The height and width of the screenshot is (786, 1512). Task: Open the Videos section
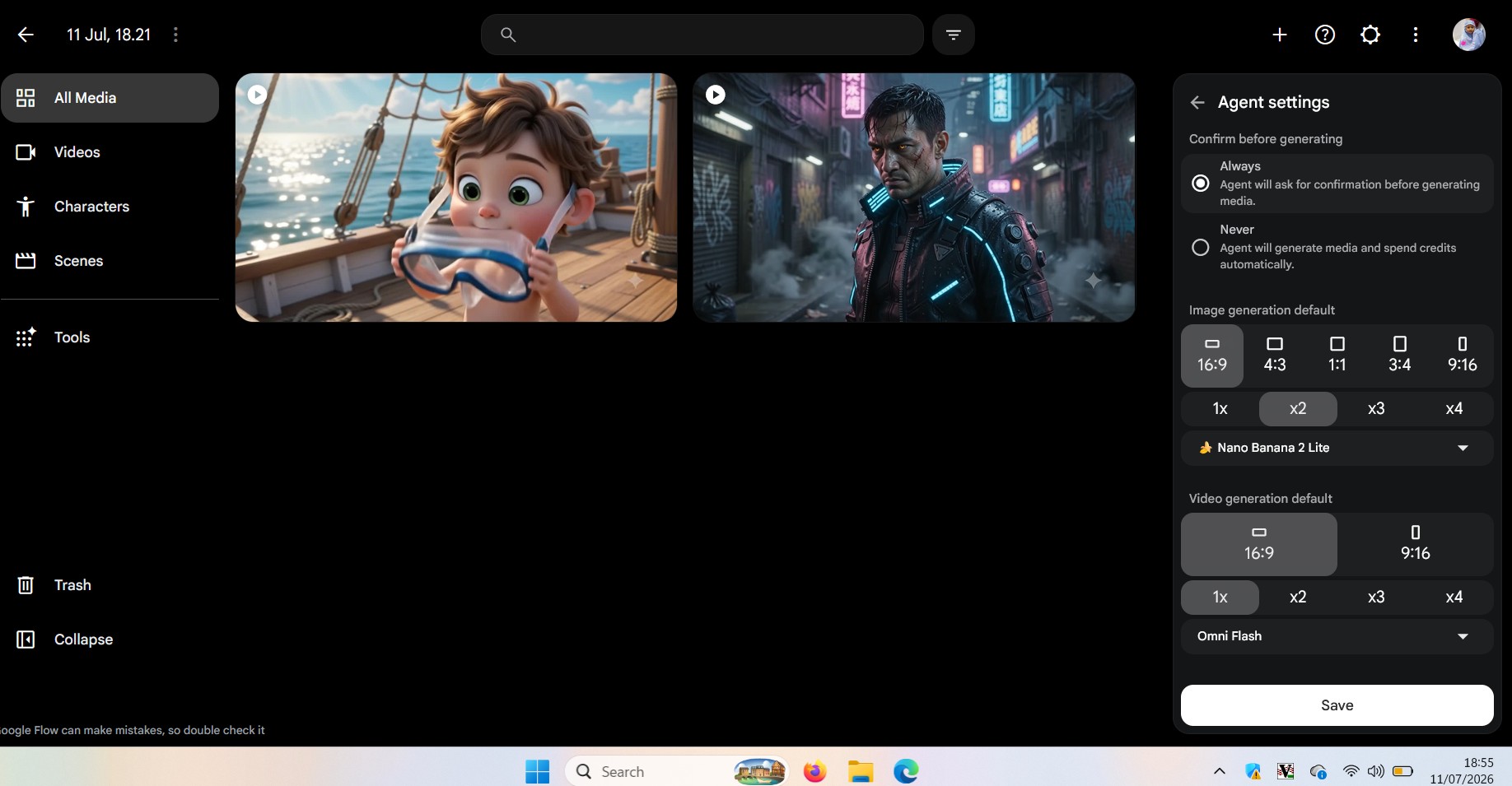(110, 152)
